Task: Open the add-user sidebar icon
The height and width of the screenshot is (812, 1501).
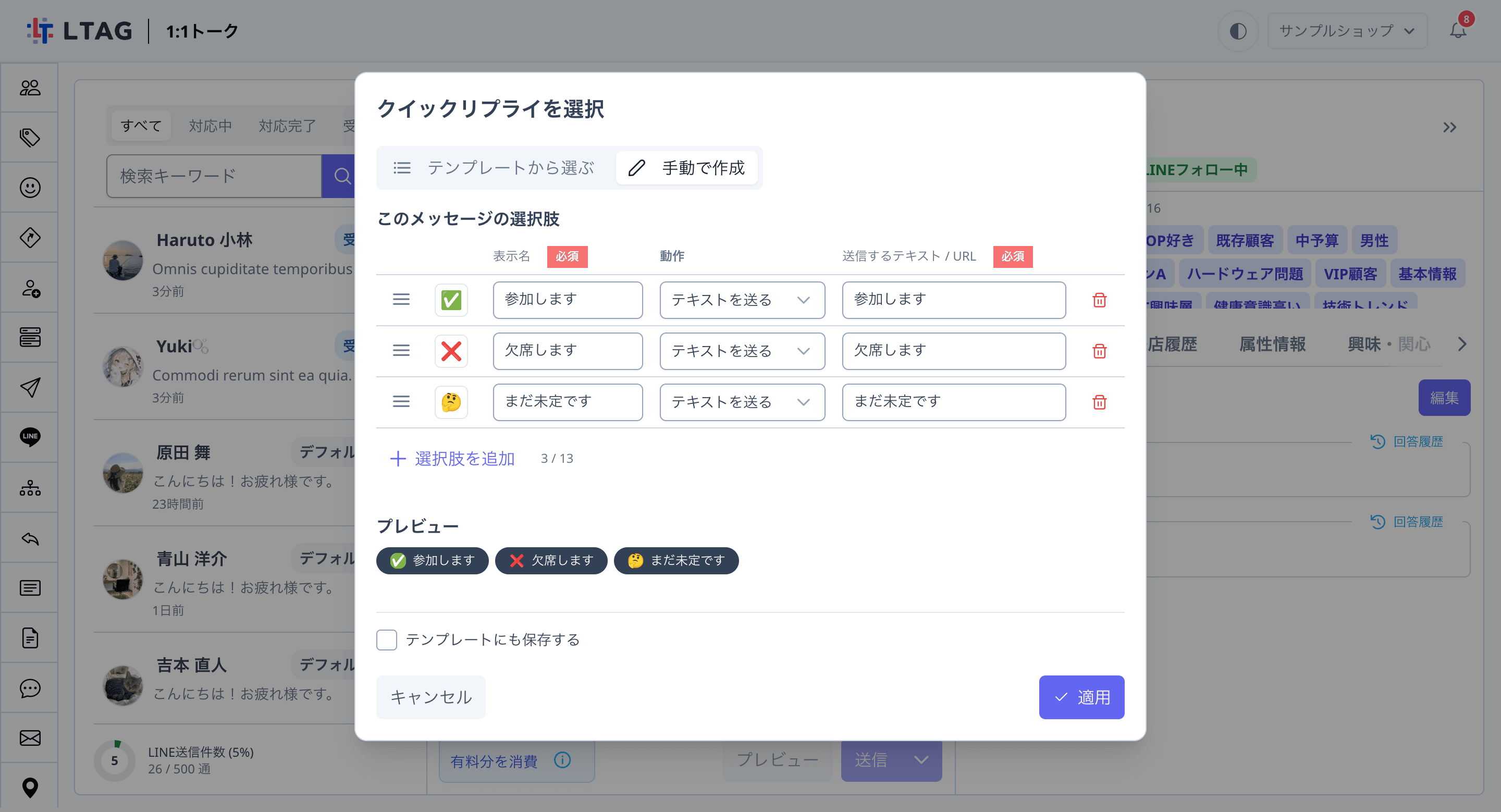Action: point(30,288)
